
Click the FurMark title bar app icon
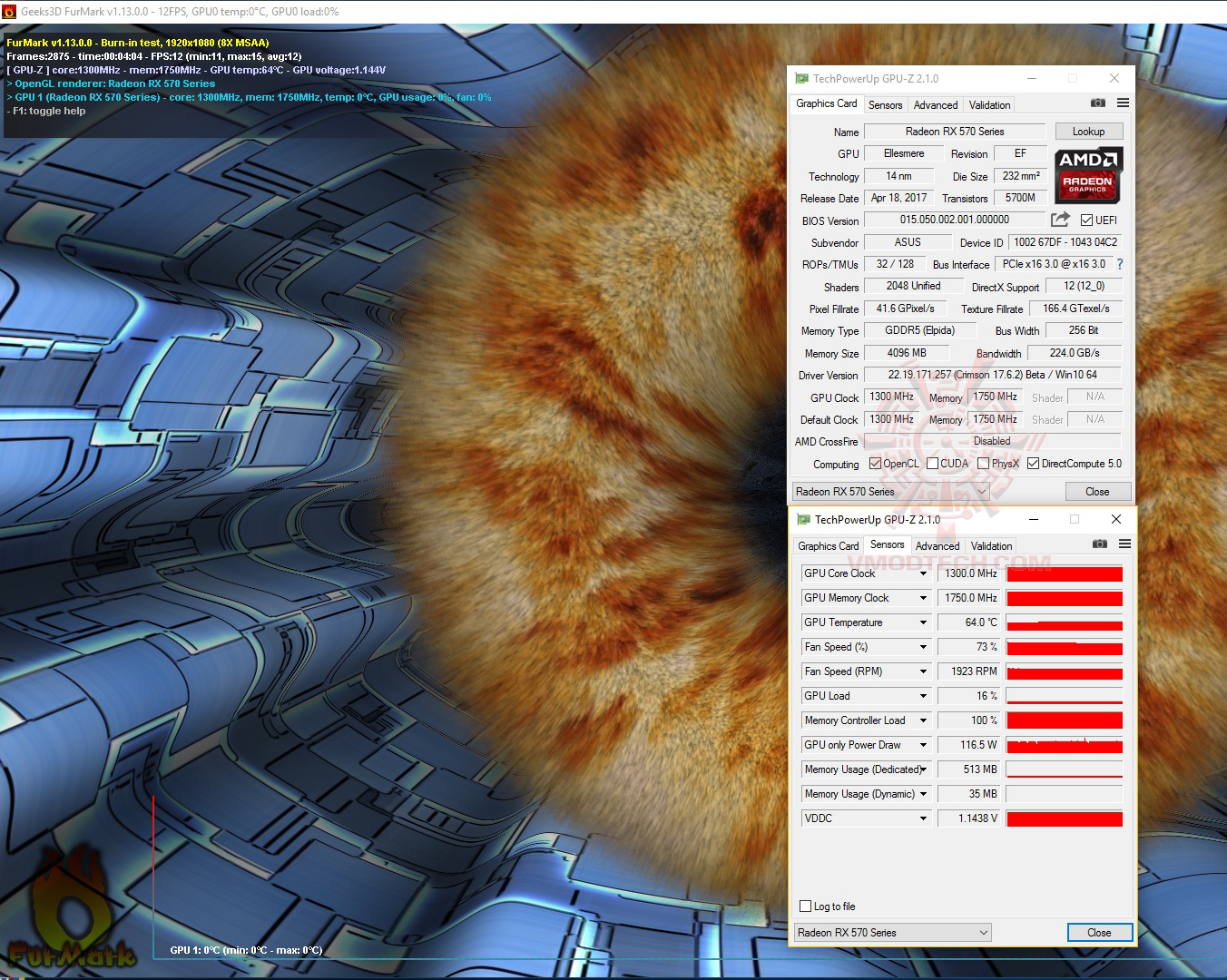pyautogui.click(x=9, y=12)
